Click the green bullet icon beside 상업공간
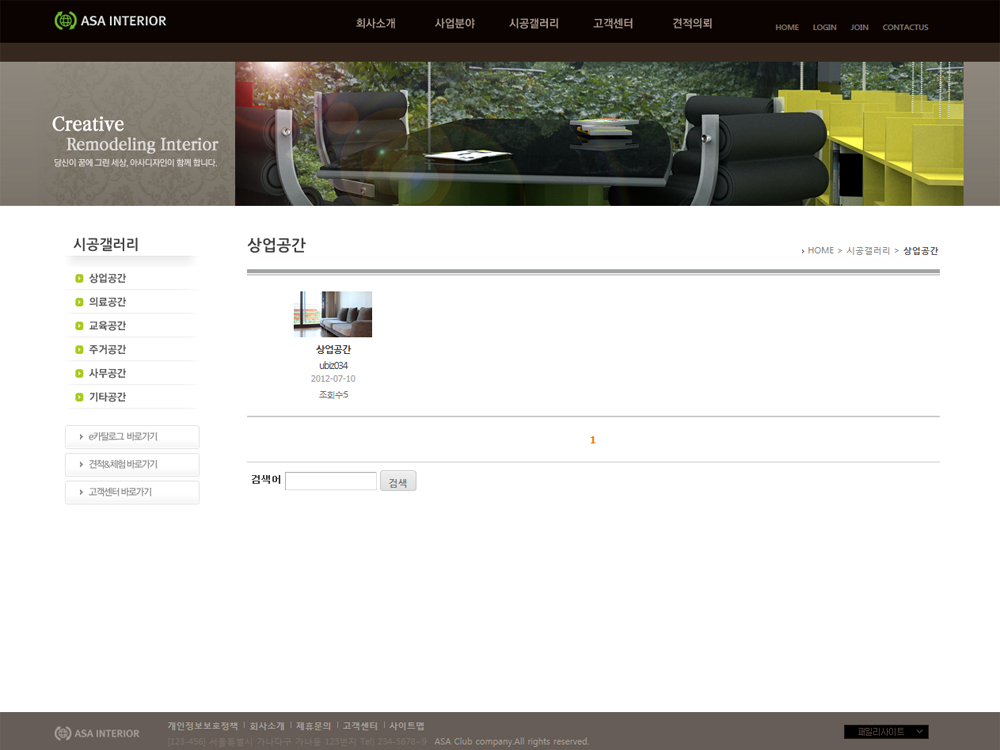This screenshot has width=1000, height=750. point(79,278)
